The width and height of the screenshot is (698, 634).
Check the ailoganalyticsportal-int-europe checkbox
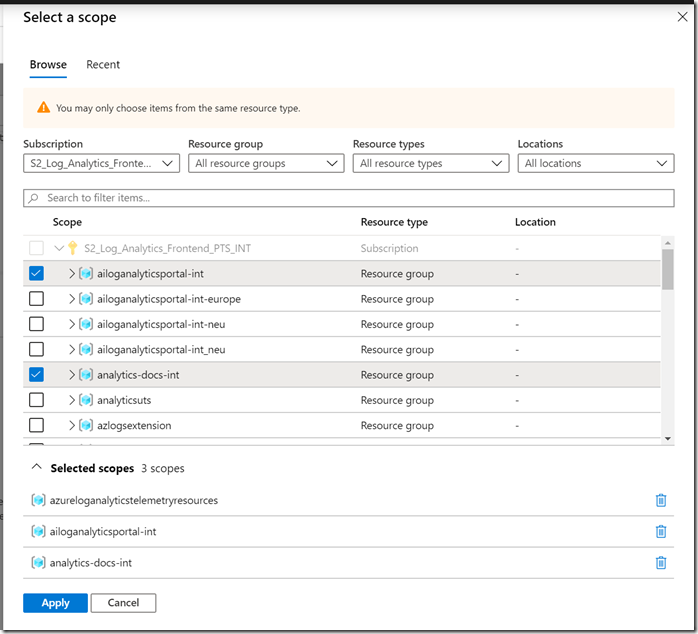37,299
